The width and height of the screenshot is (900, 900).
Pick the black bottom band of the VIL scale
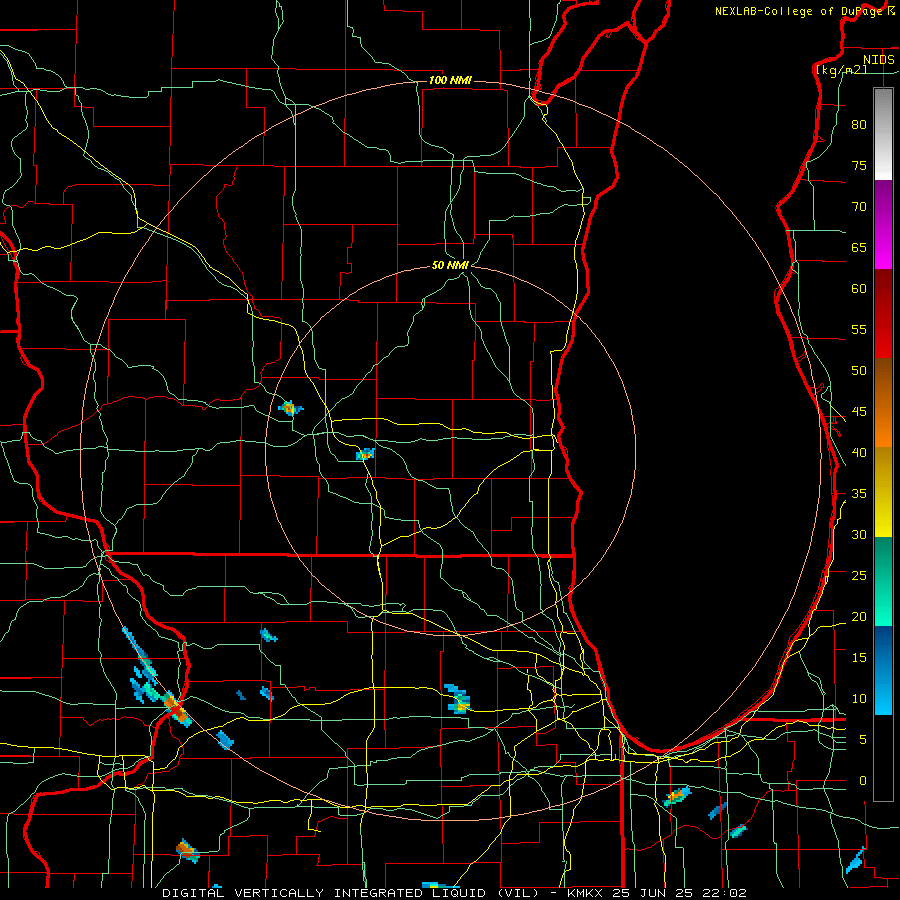coord(883,758)
